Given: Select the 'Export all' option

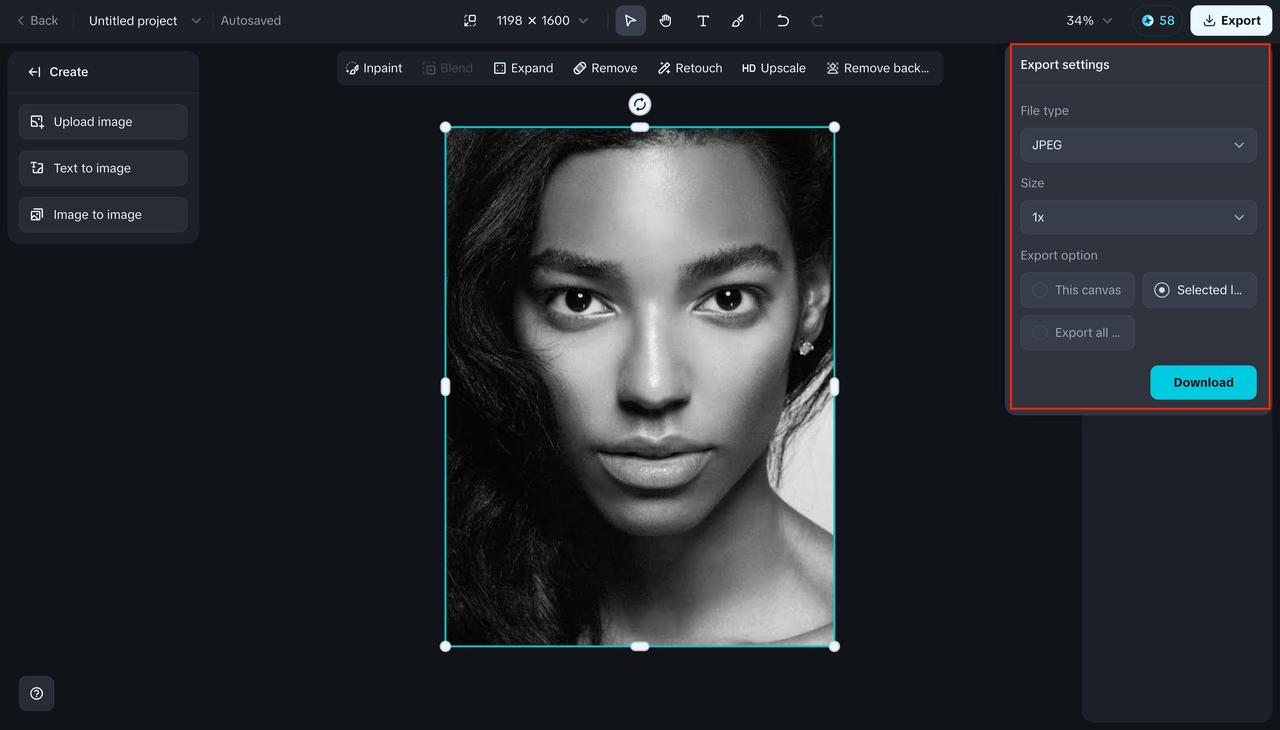Looking at the screenshot, I should pyautogui.click(x=1077, y=332).
